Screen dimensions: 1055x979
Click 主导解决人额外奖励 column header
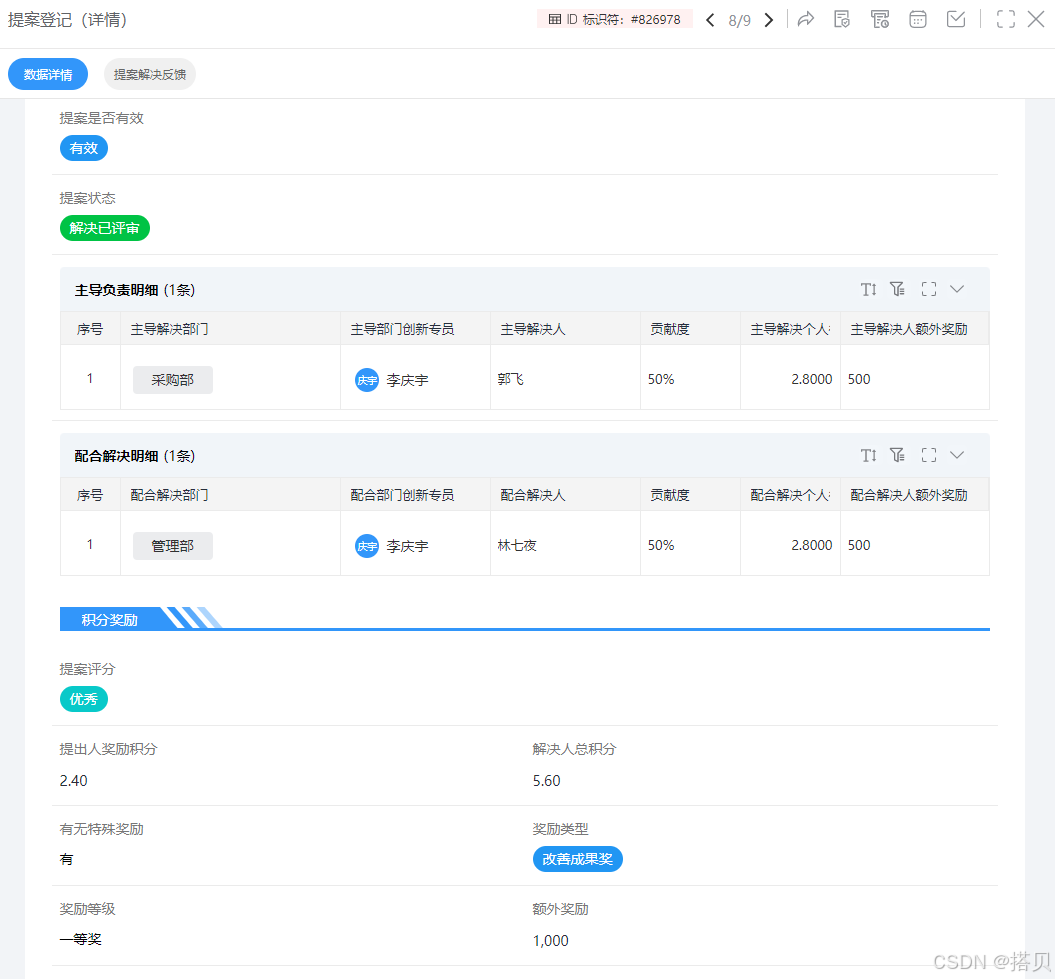(x=914, y=329)
